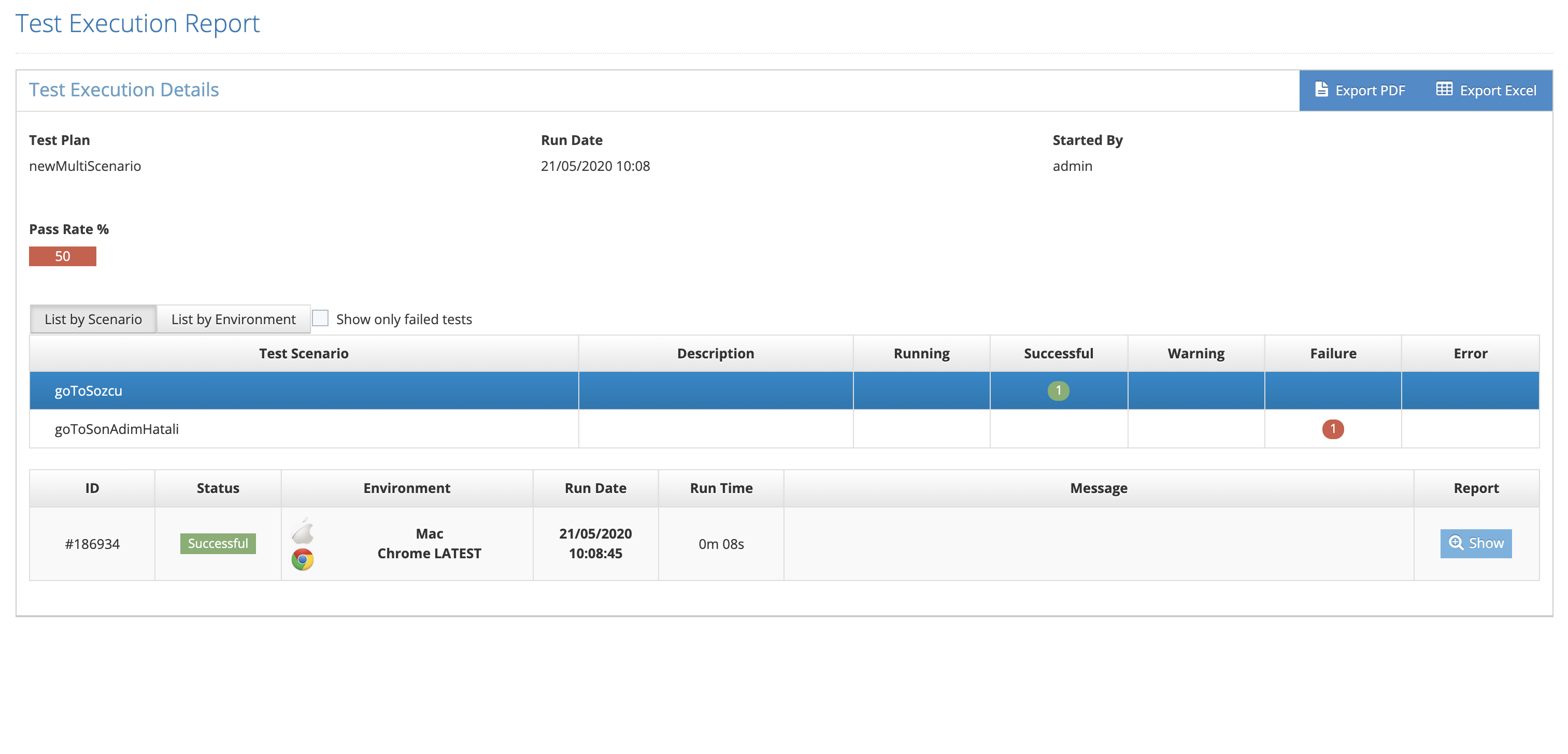The width and height of the screenshot is (1568, 754).
Task: Click the Report column header
Action: coord(1476,488)
